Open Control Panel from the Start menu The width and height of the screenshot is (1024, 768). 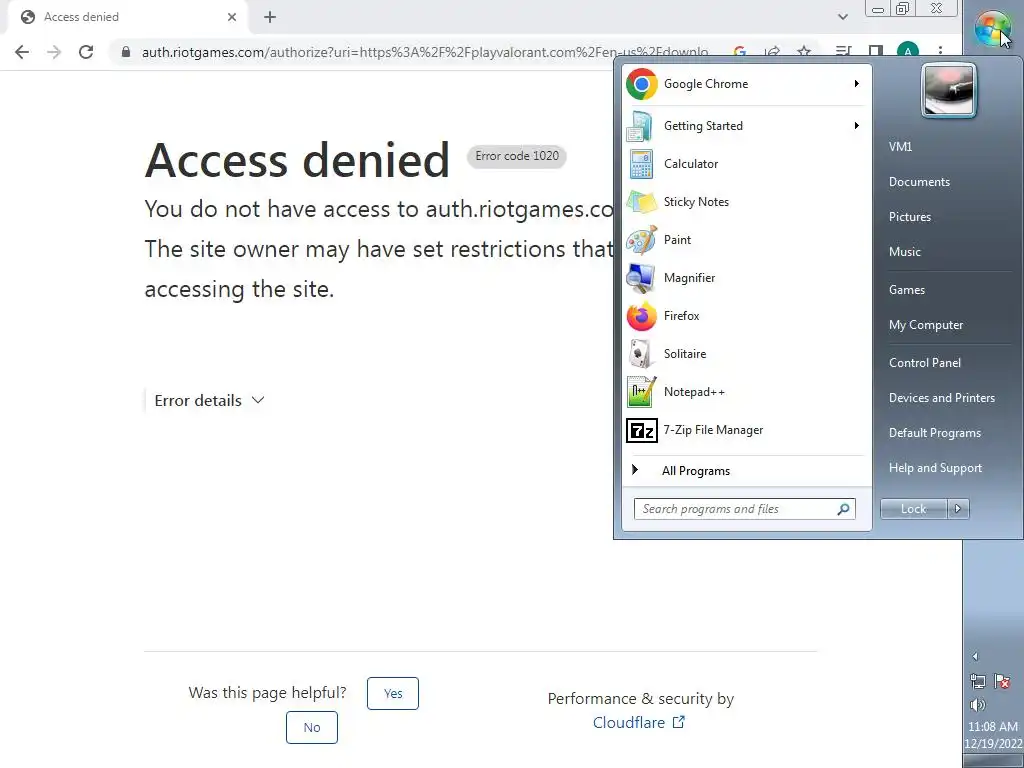[x=925, y=363]
